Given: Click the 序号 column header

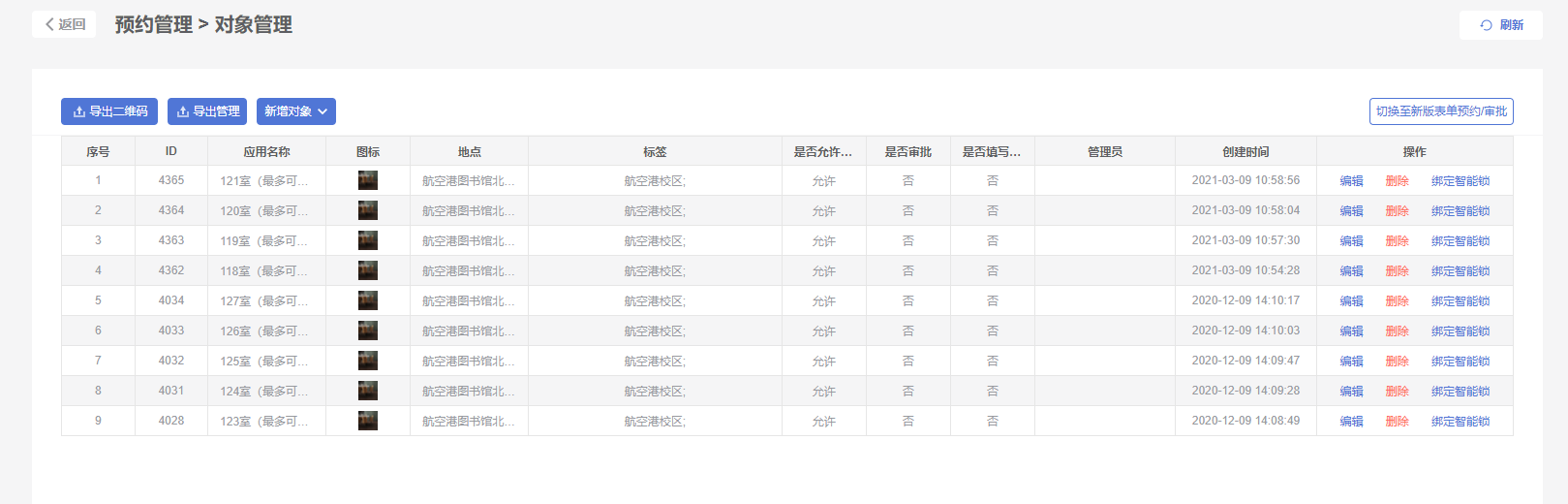Looking at the screenshot, I should pos(98,151).
